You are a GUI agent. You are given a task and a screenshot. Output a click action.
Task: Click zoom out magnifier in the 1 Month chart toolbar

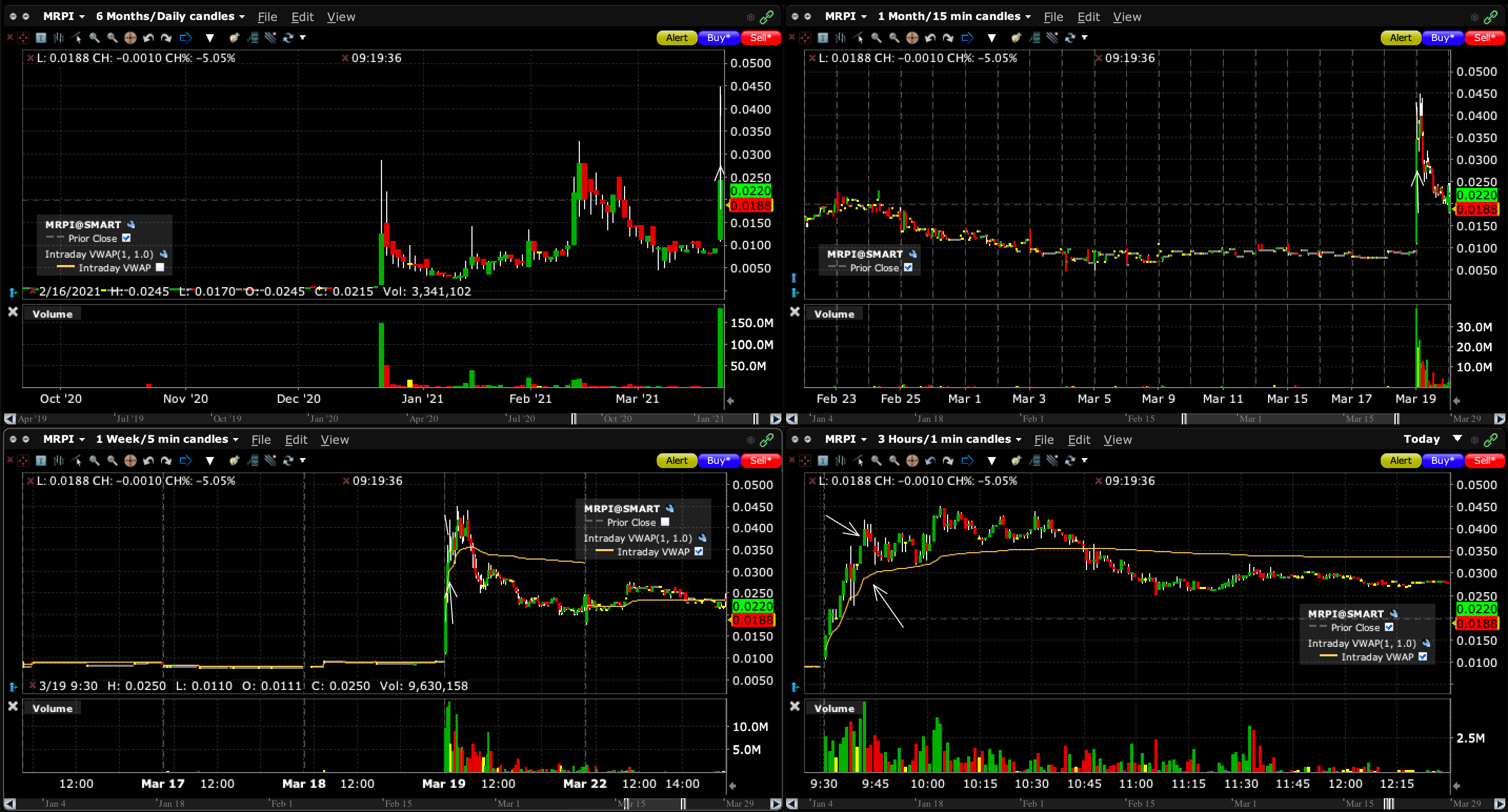[x=894, y=38]
